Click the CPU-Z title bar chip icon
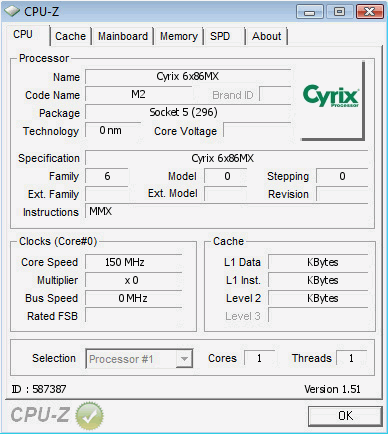The image size is (388, 434). tap(12, 11)
